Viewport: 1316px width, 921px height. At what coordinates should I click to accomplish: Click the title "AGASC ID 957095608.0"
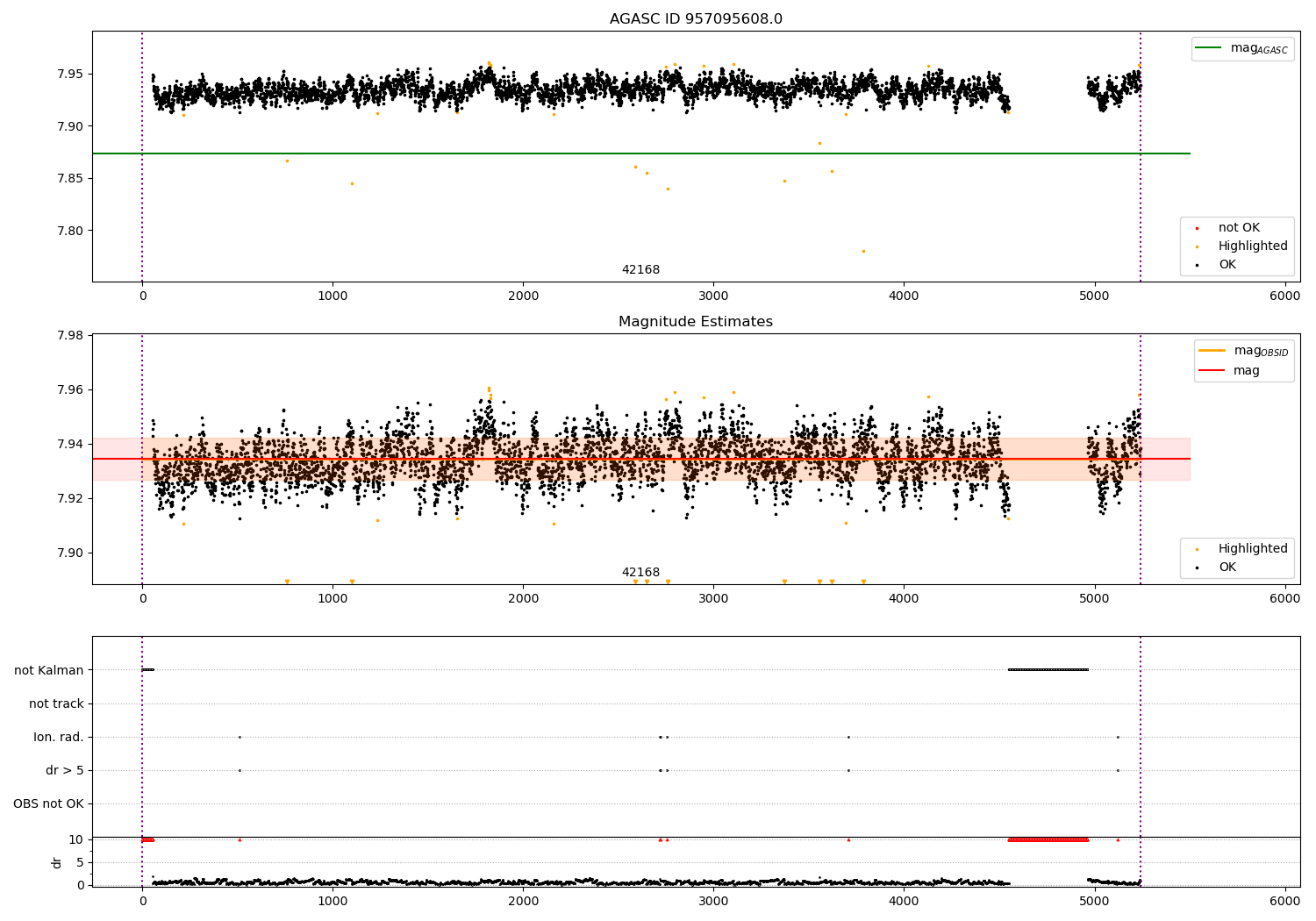click(696, 19)
